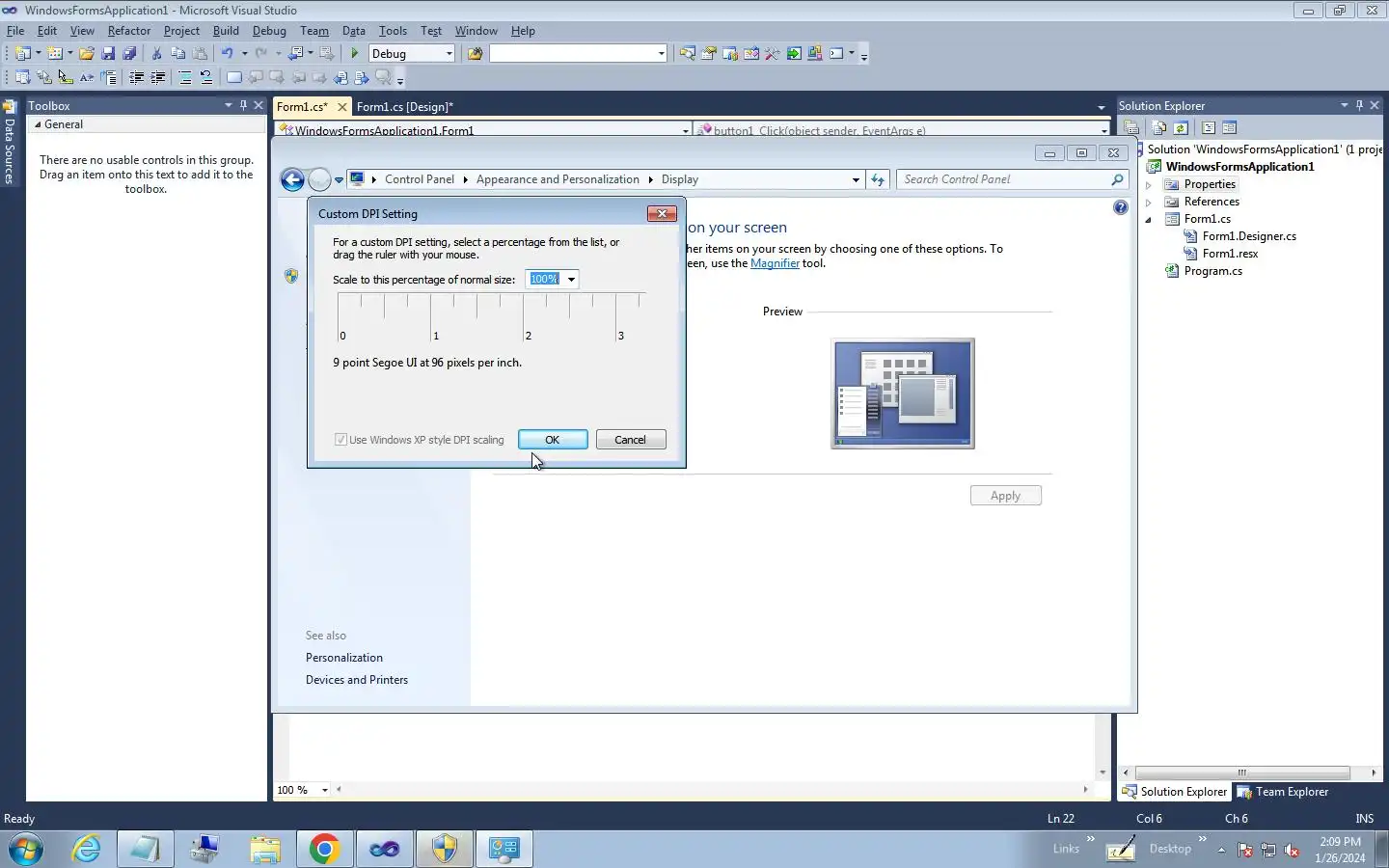Viewport: 1389px width, 868px height.
Task: Click the Start Page green arrow icon
Action: tap(794, 54)
